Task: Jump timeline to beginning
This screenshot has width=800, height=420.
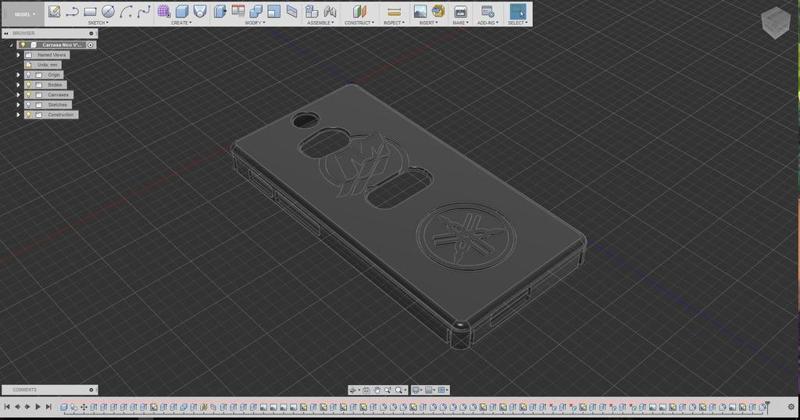Action: click(7, 407)
